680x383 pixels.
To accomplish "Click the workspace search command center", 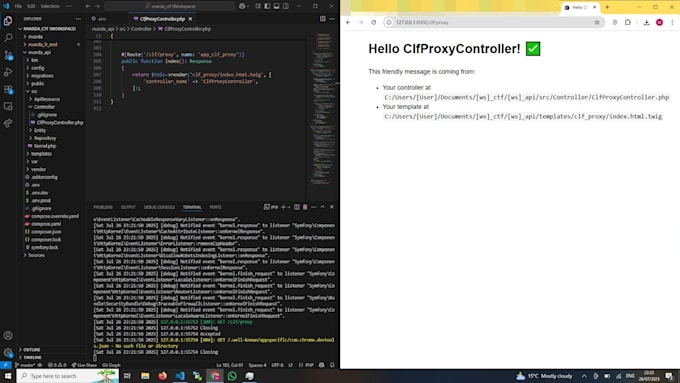I will pos(170,6).
